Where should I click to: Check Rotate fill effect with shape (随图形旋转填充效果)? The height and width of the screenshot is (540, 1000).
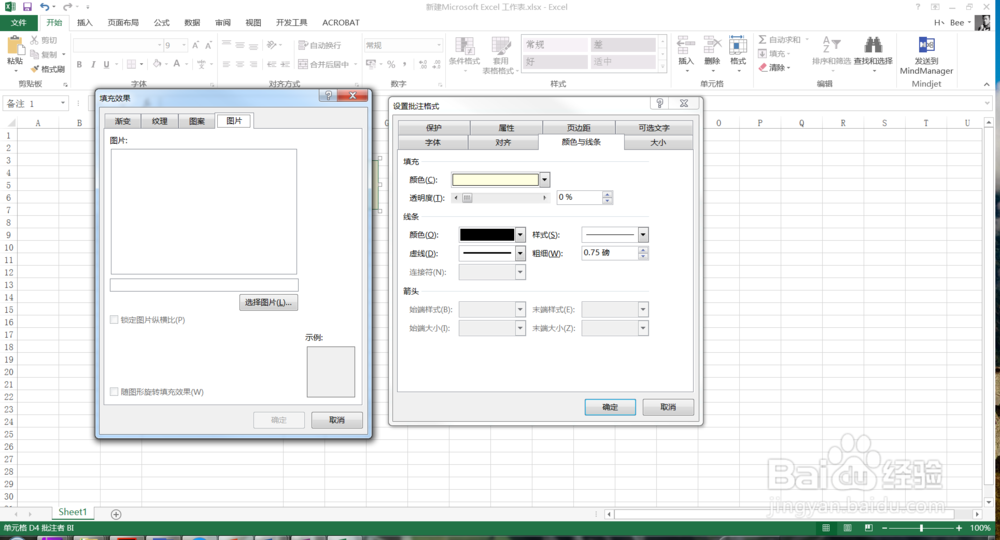[114, 391]
